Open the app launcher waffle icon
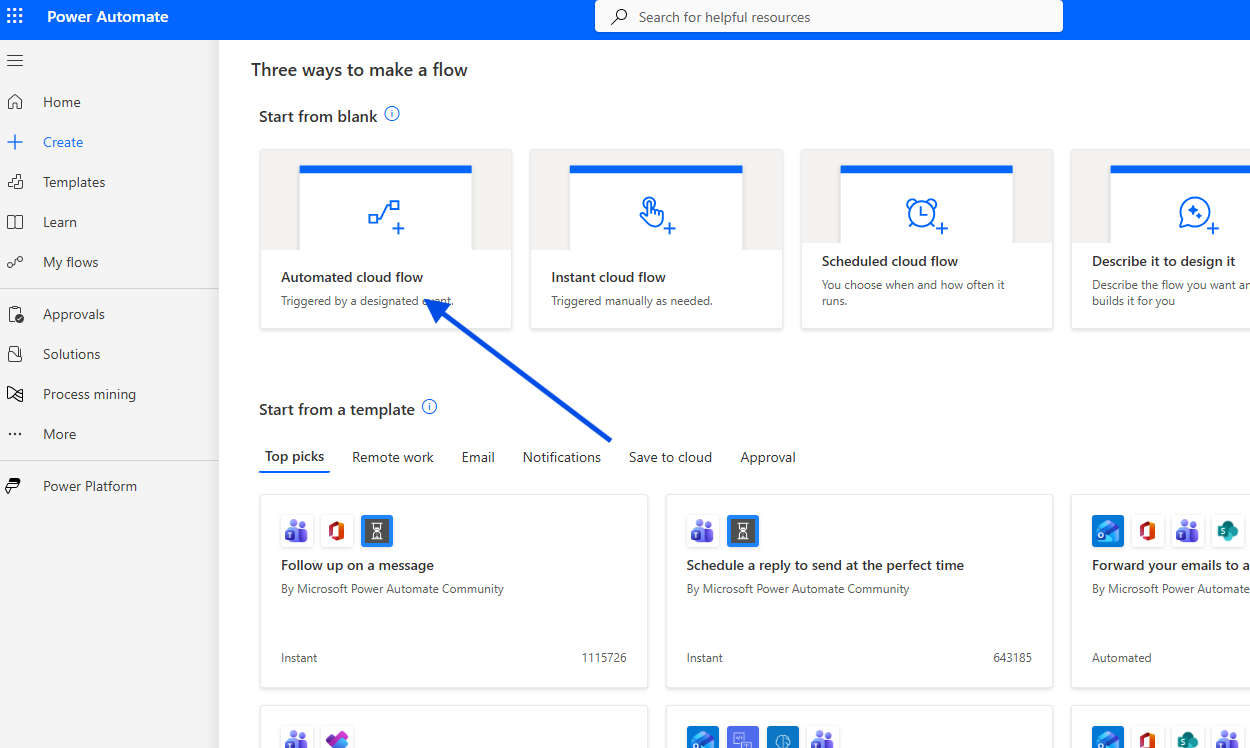 point(15,17)
